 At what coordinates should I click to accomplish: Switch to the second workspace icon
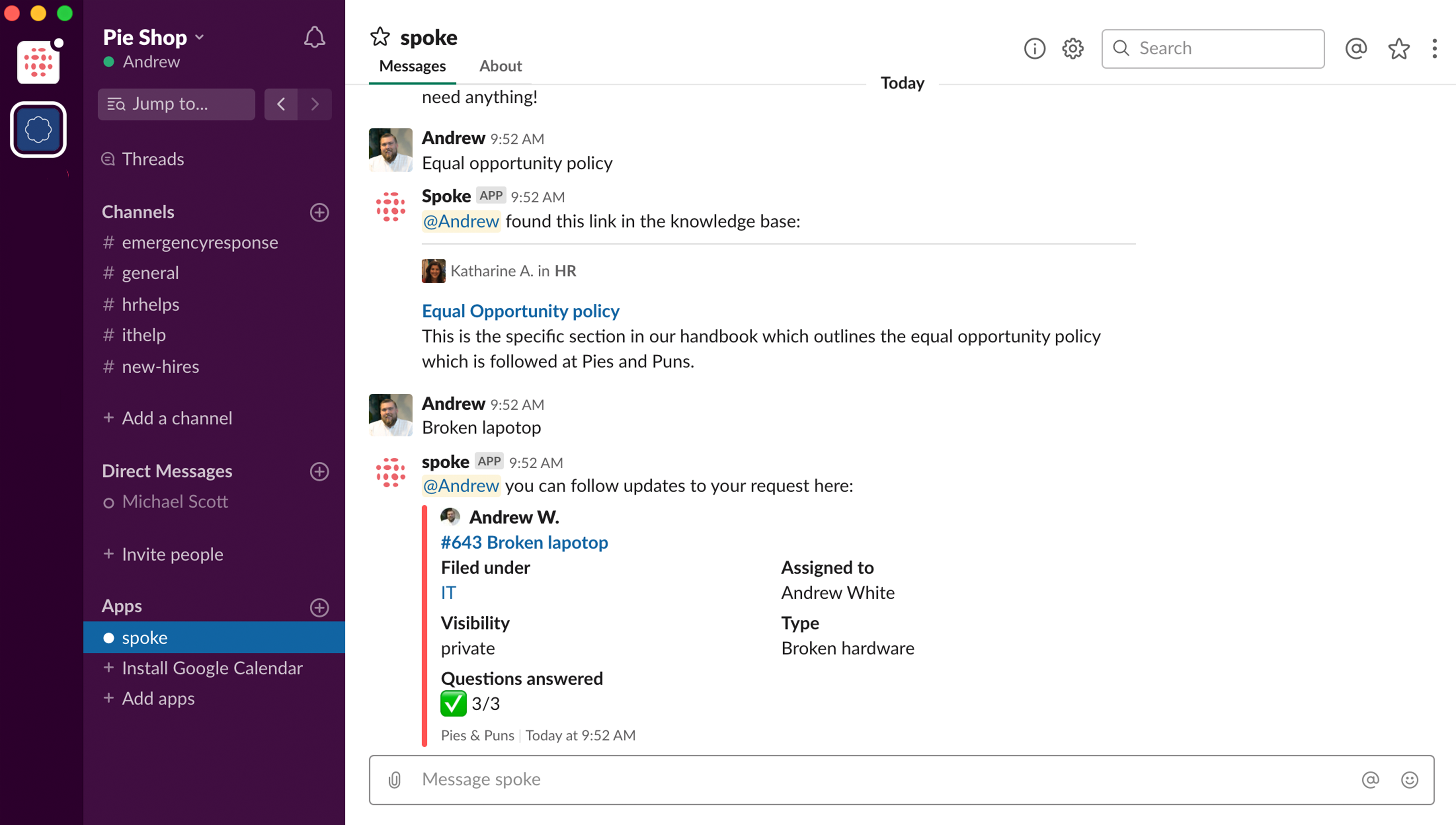[38, 129]
